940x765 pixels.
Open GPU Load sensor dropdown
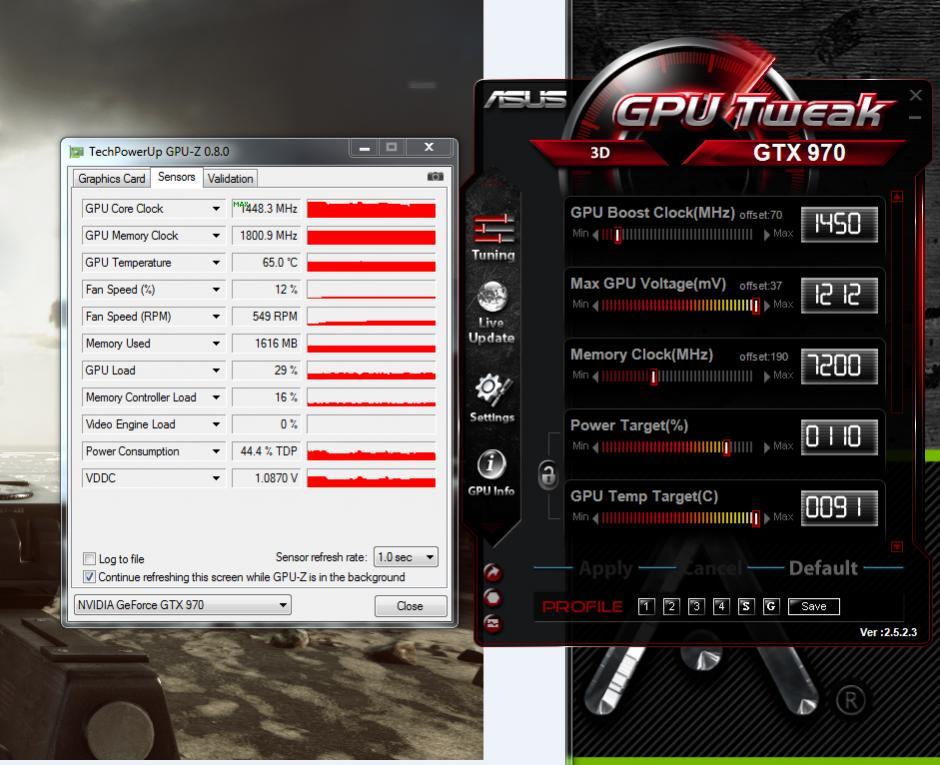tap(216, 371)
